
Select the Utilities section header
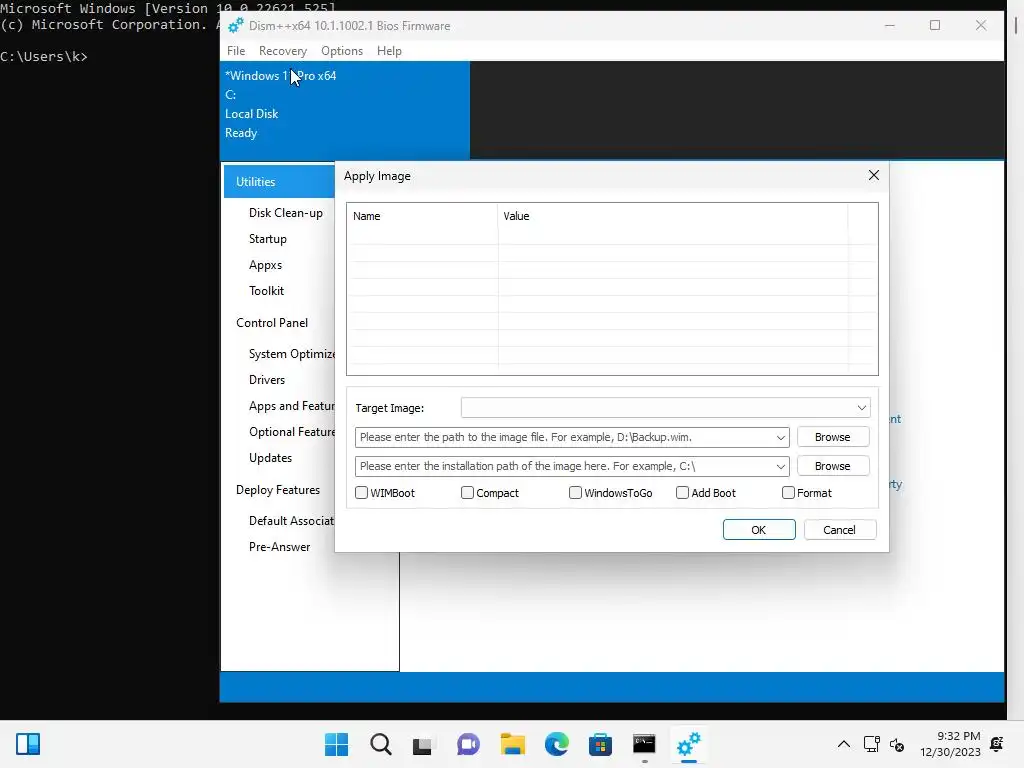point(280,182)
